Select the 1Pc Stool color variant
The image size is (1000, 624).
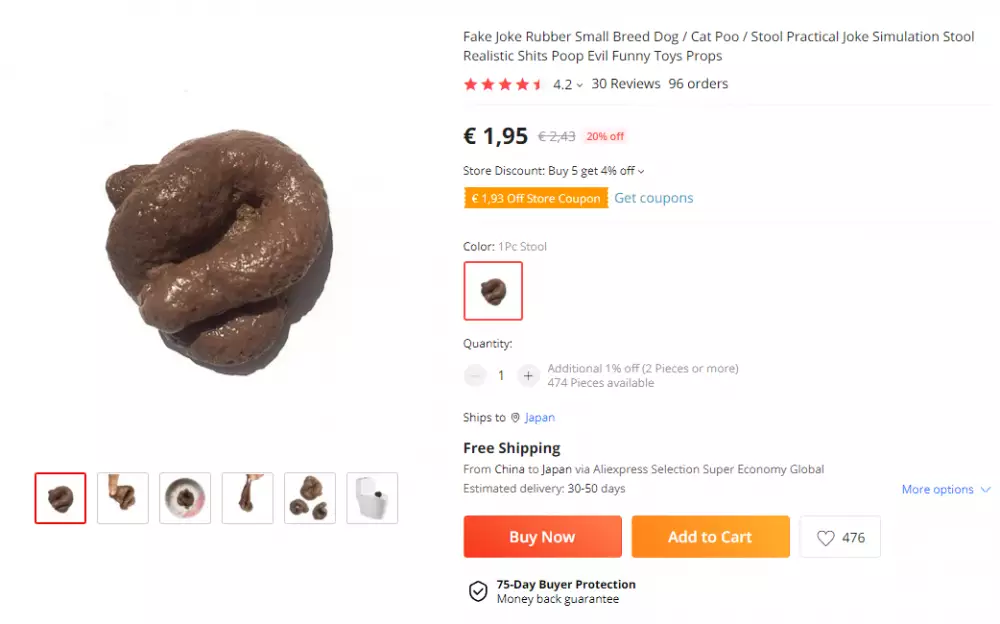coord(492,291)
